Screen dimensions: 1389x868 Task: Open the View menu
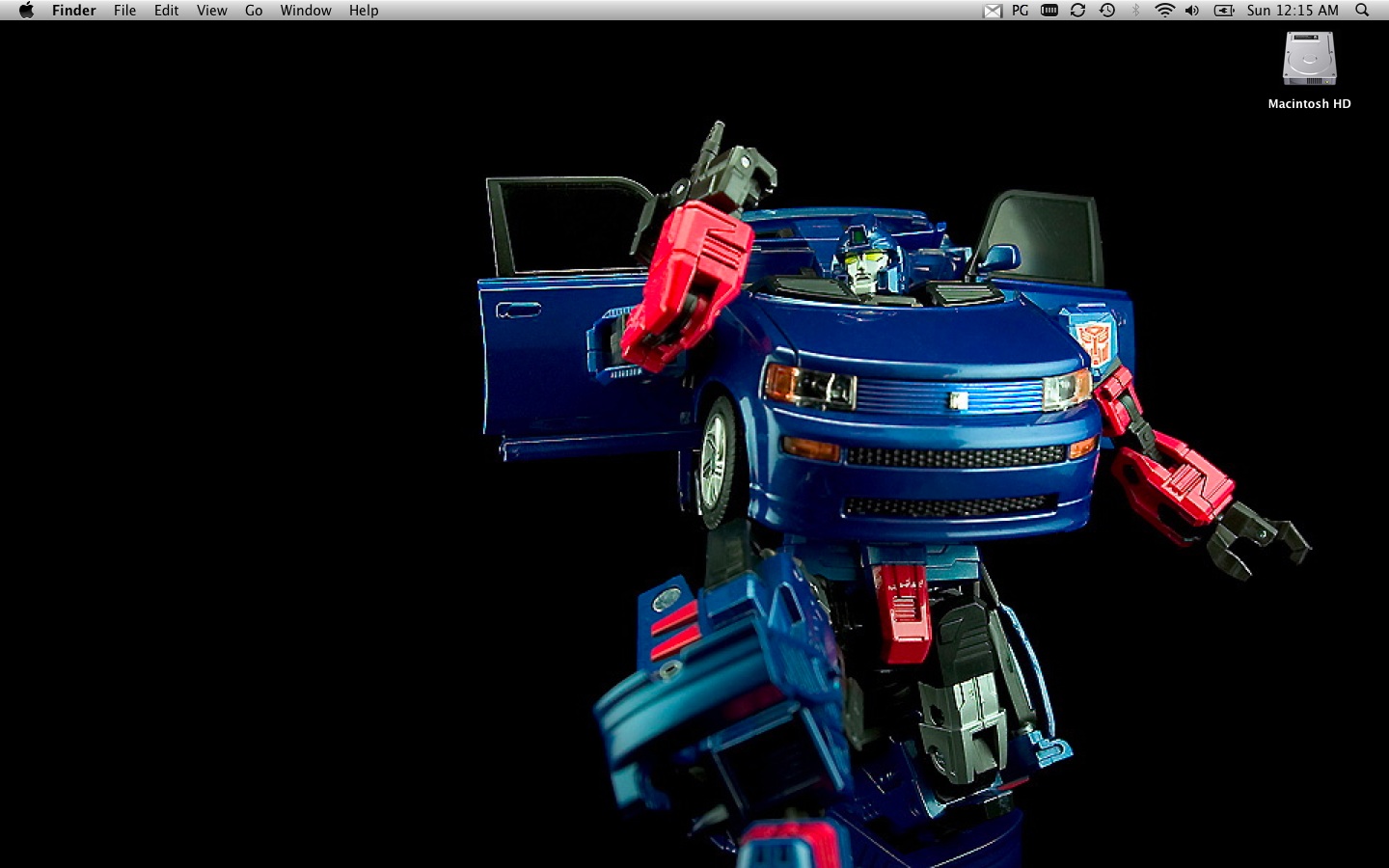click(x=211, y=11)
